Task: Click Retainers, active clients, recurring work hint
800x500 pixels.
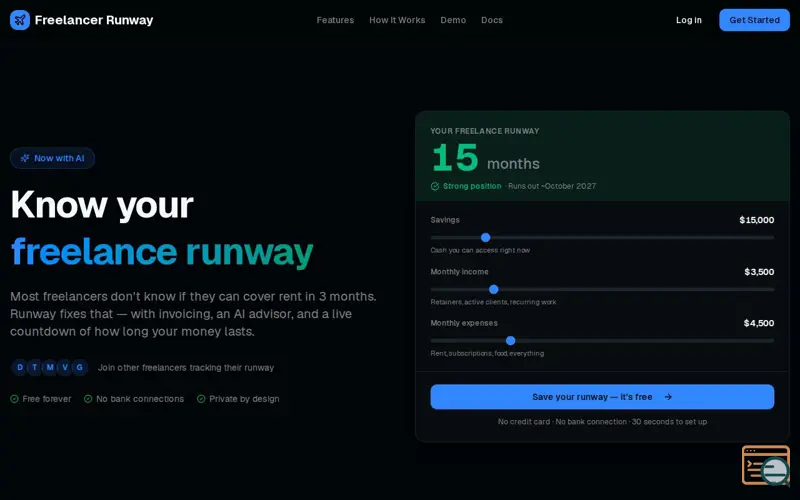Action: (x=493, y=302)
